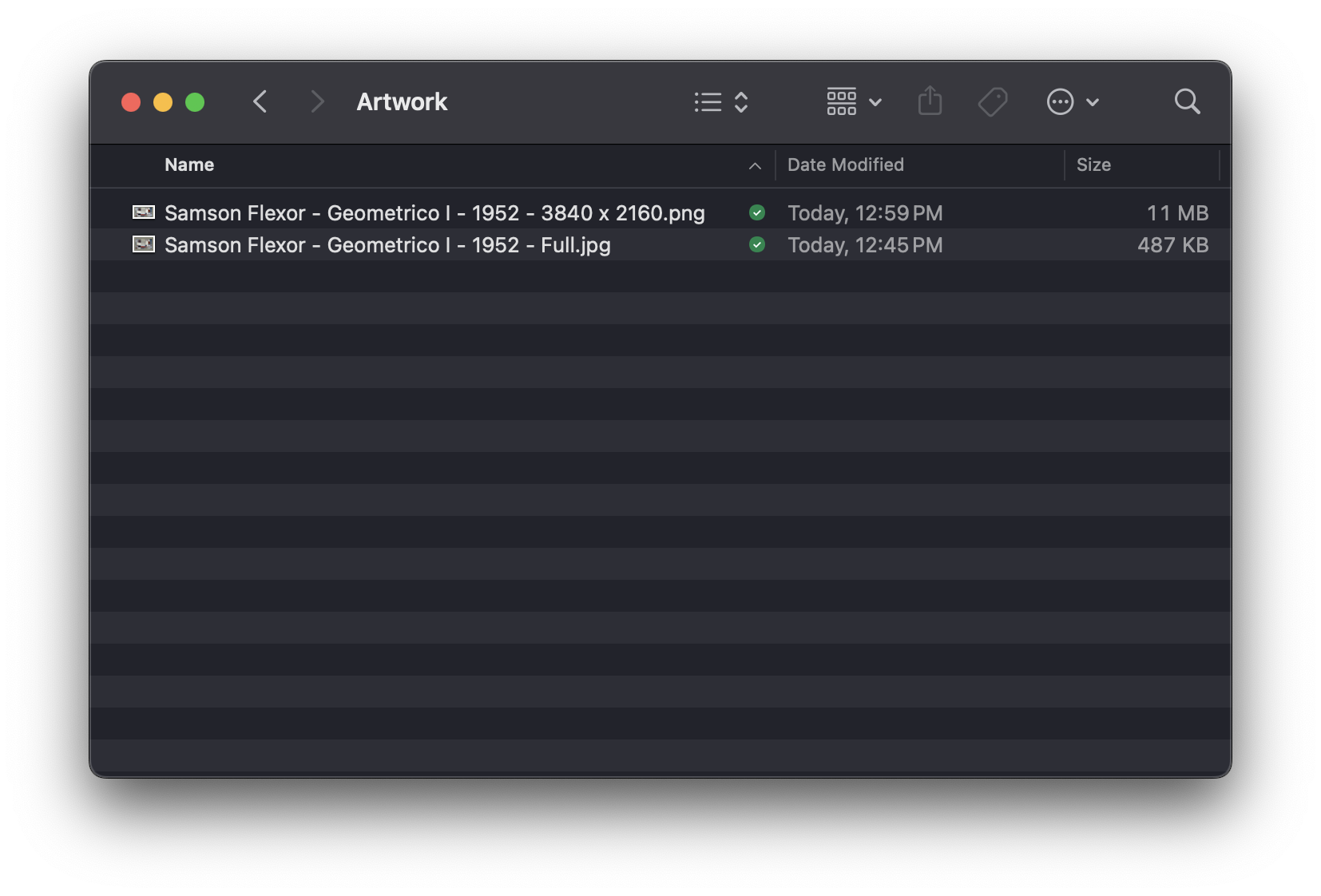
Task: Zoom the window with the green button
Action: click(195, 102)
